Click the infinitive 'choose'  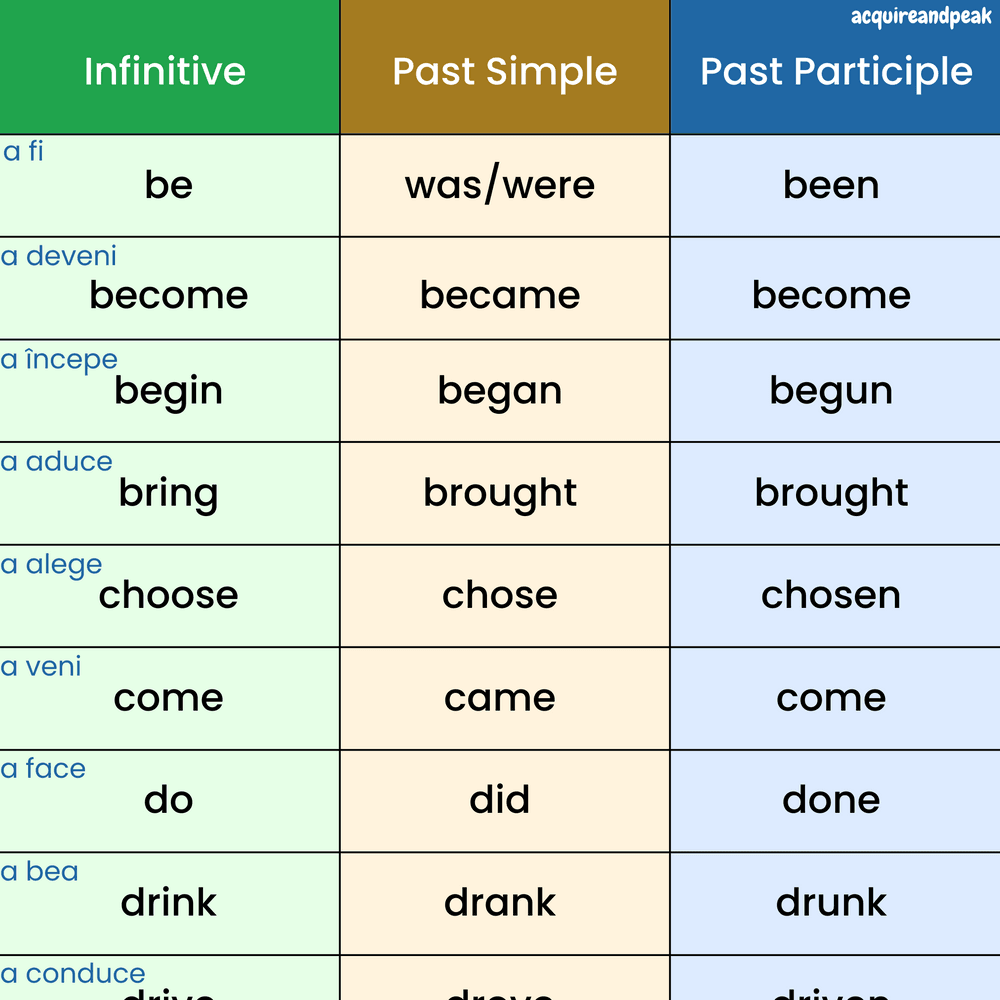[168, 595]
